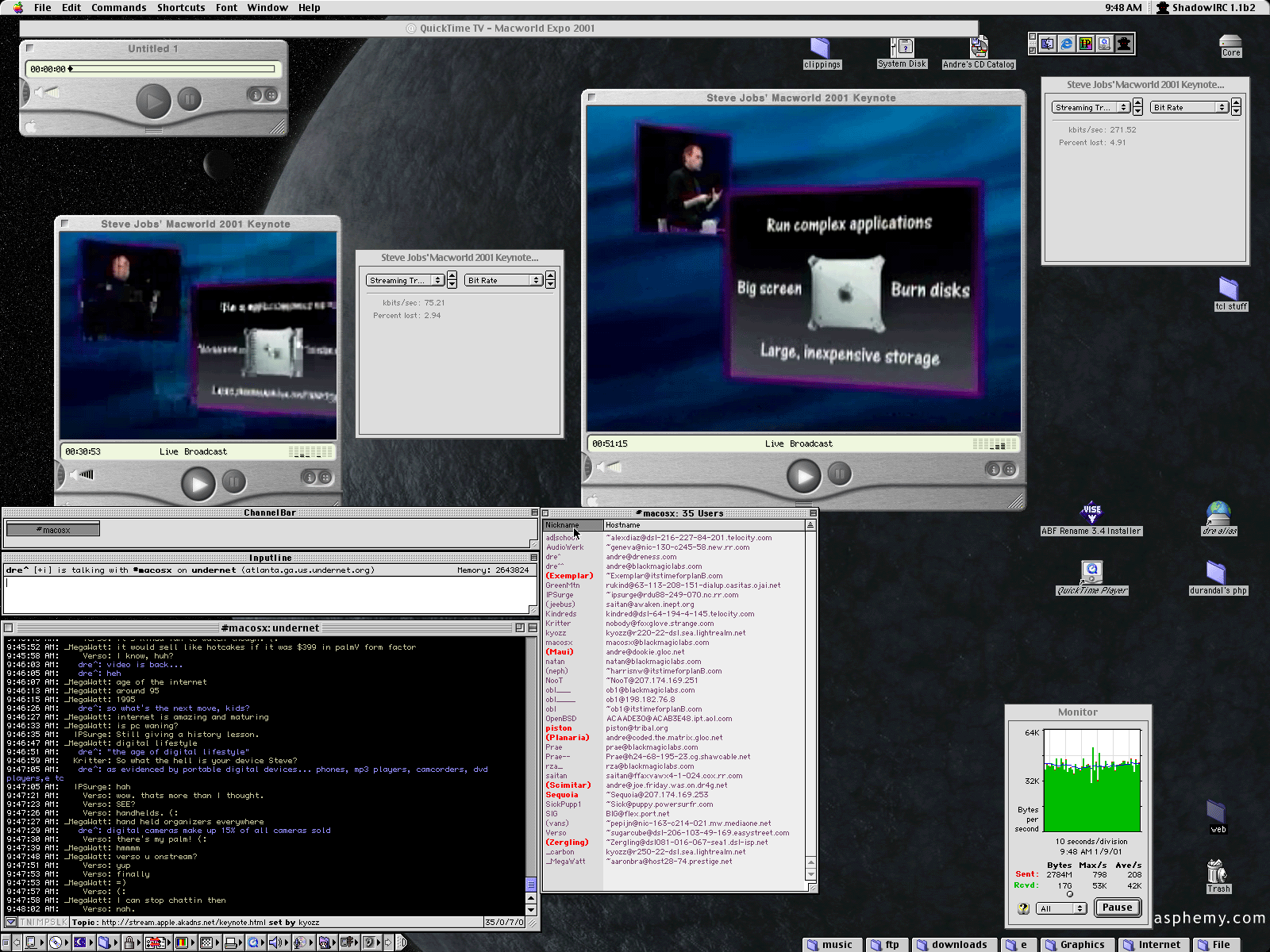Click the speaker control strip module
The width and height of the screenshot is (1270, 952).
click(x=275, y=942)
